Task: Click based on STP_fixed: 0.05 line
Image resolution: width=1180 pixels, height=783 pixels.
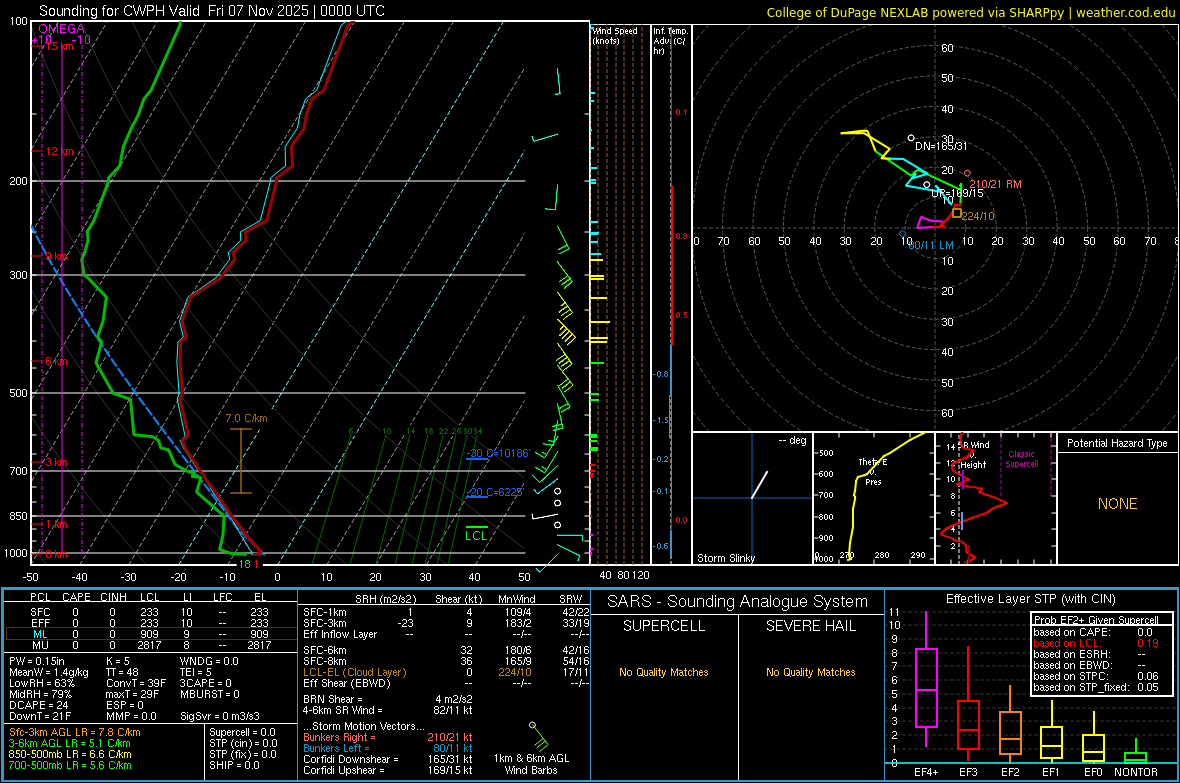Action: pyautogui.click(x=1096, y=687)
